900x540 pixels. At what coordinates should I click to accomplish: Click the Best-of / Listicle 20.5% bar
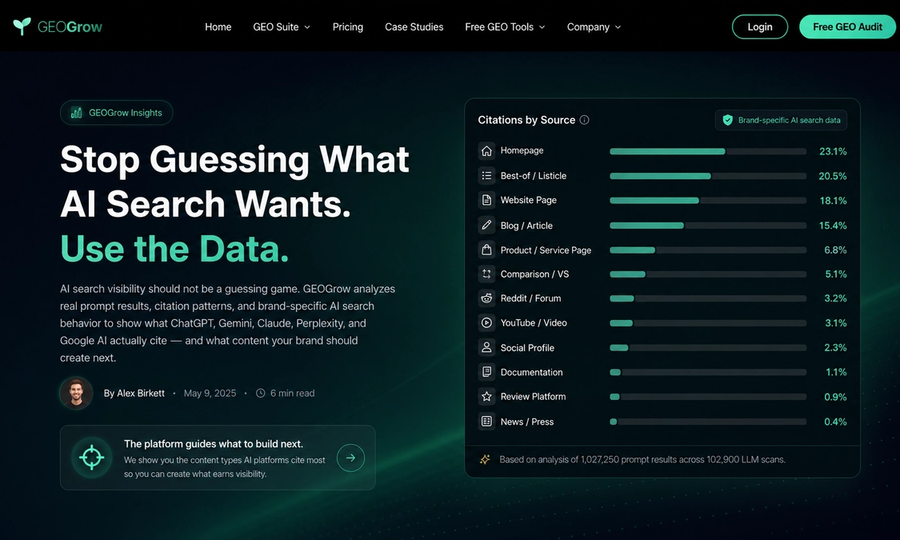(x=708, y=176)
